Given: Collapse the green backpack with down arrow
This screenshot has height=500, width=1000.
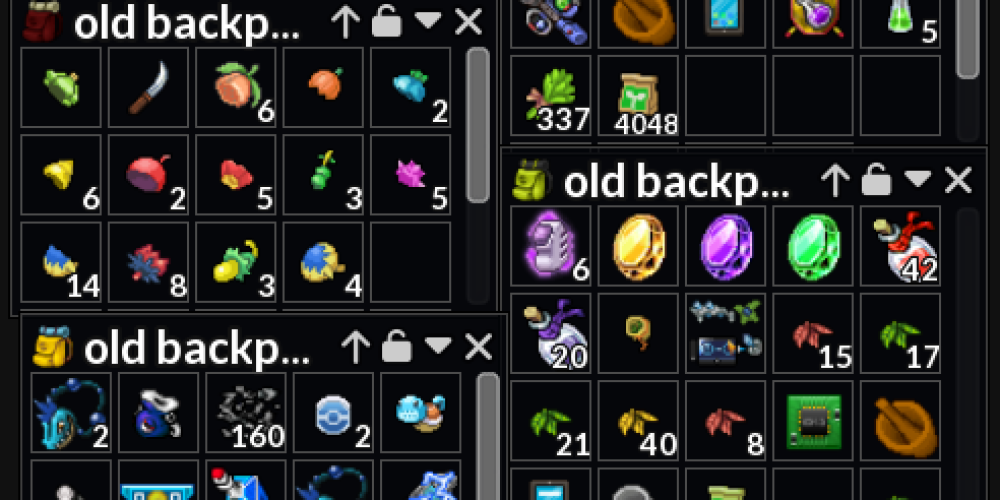Looking at the screenshot, I should click(x=918, y=179).
